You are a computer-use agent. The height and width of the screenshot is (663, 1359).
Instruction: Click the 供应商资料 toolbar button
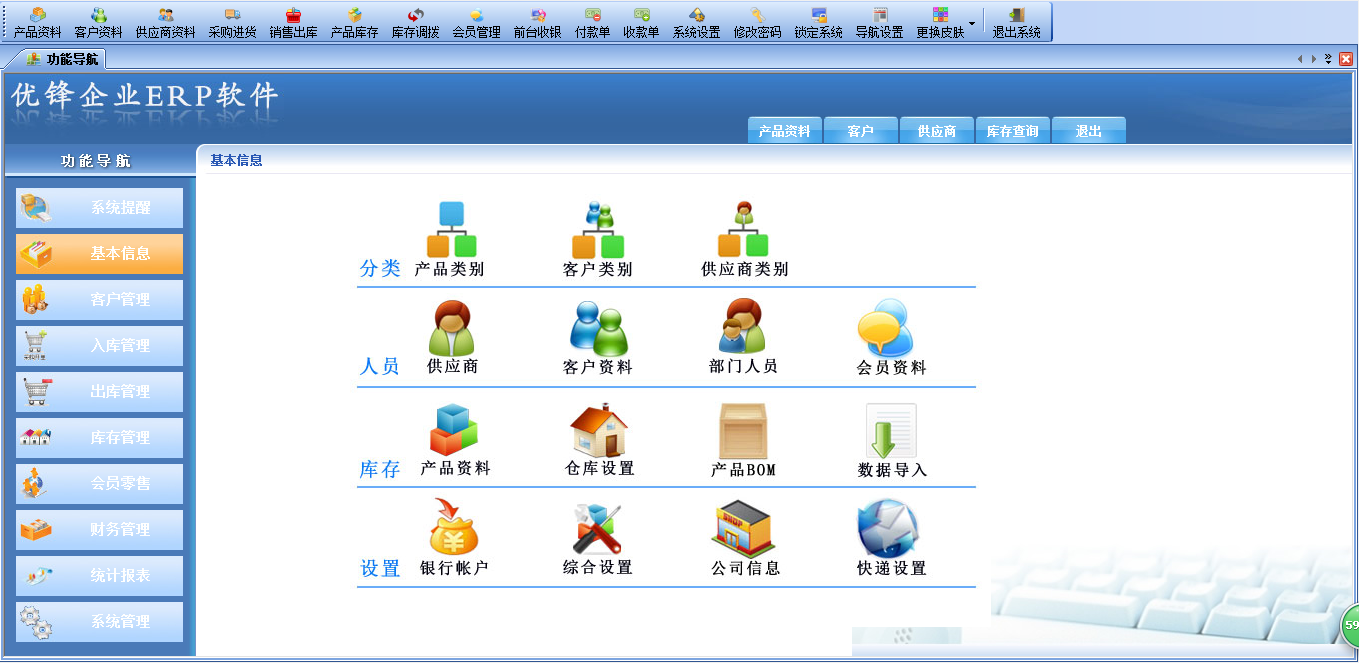[165, 22]
